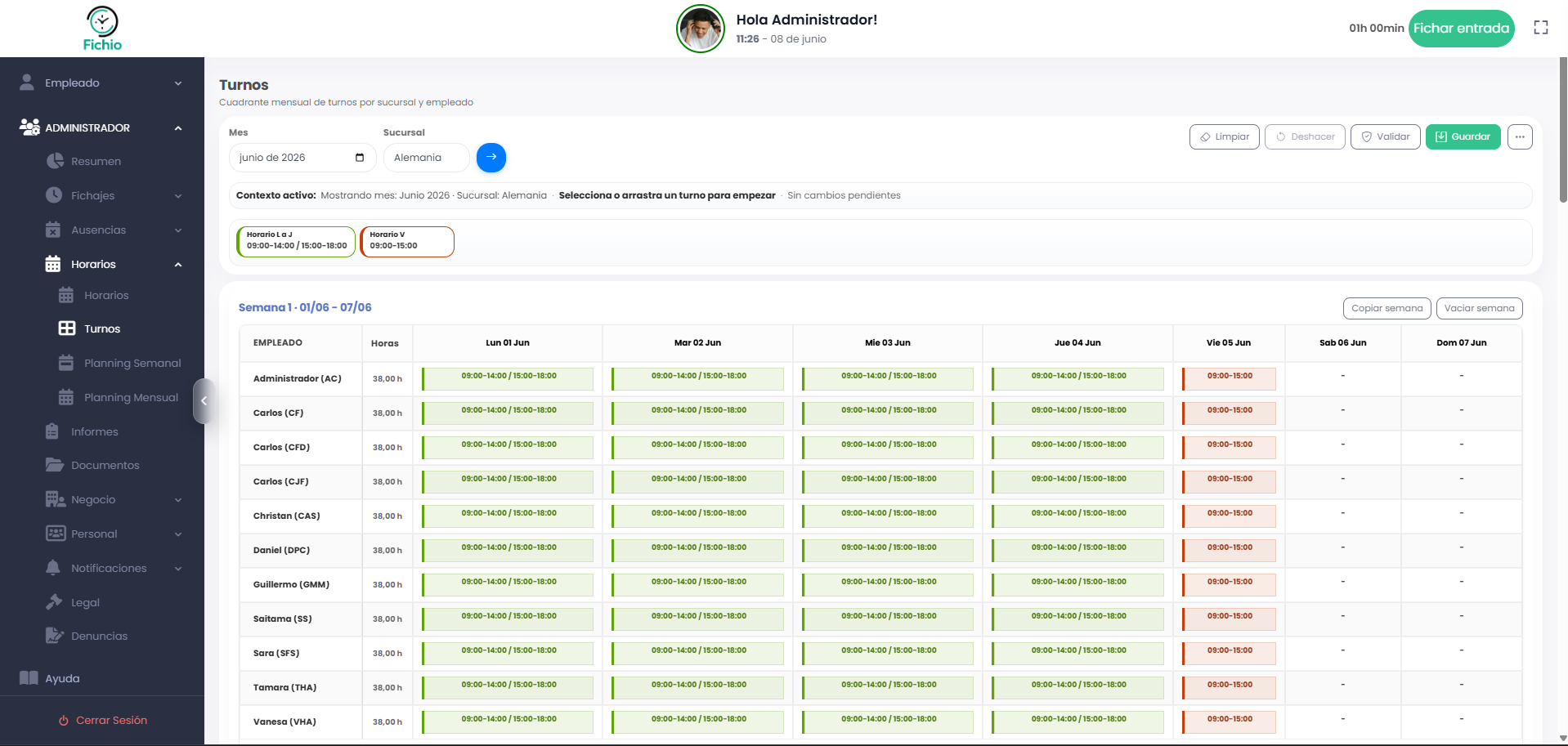Click Vaciar semana button
This screenshot has width=1568, height=746.
click(x=1480, y=308)
